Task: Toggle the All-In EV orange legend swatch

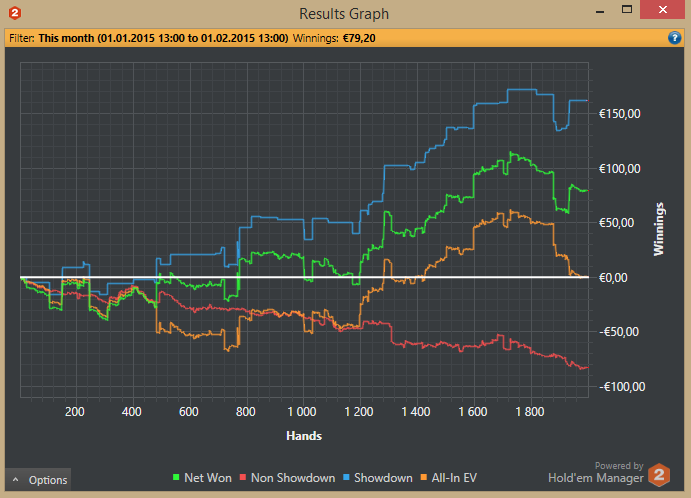Action: point(424,477)
